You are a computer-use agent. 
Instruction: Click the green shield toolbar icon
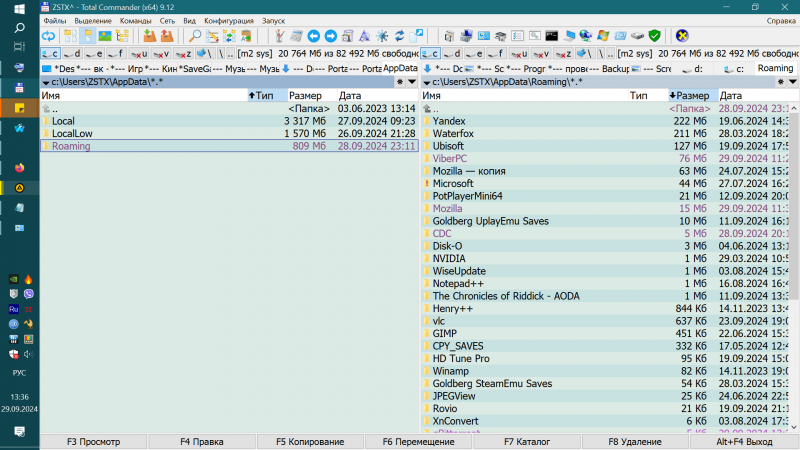point(654,36)
